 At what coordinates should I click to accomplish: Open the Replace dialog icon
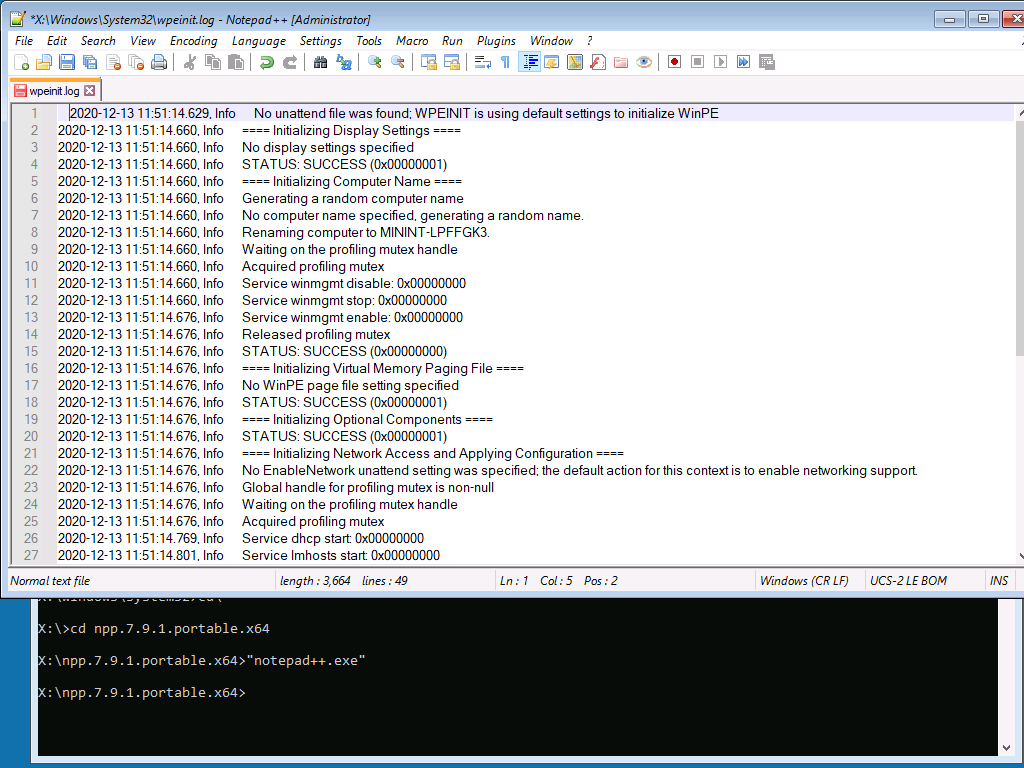tap(344, 62)
